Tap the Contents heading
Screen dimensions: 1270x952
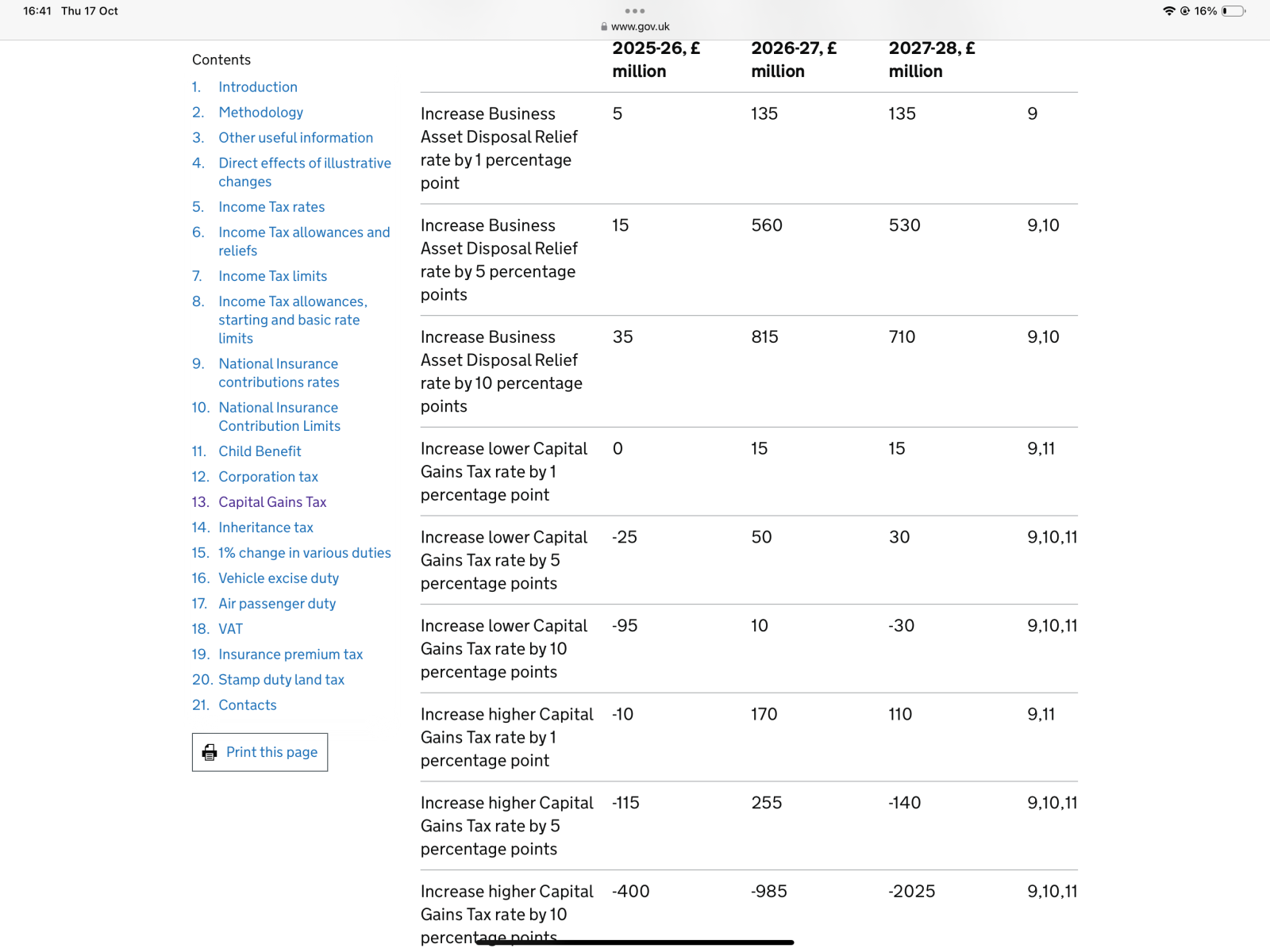click(221, 60)
